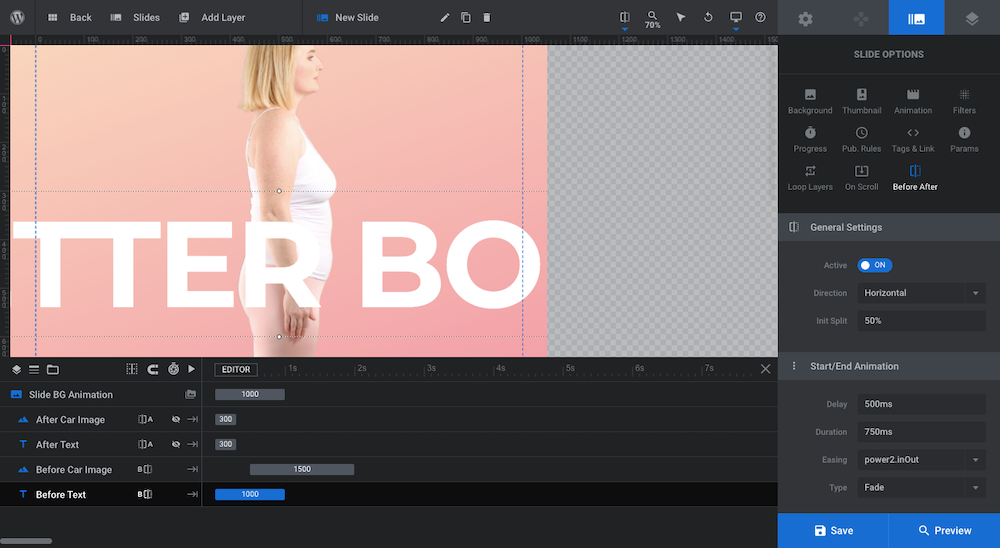
Task: Undo the last action
Action: pos(708,17)
